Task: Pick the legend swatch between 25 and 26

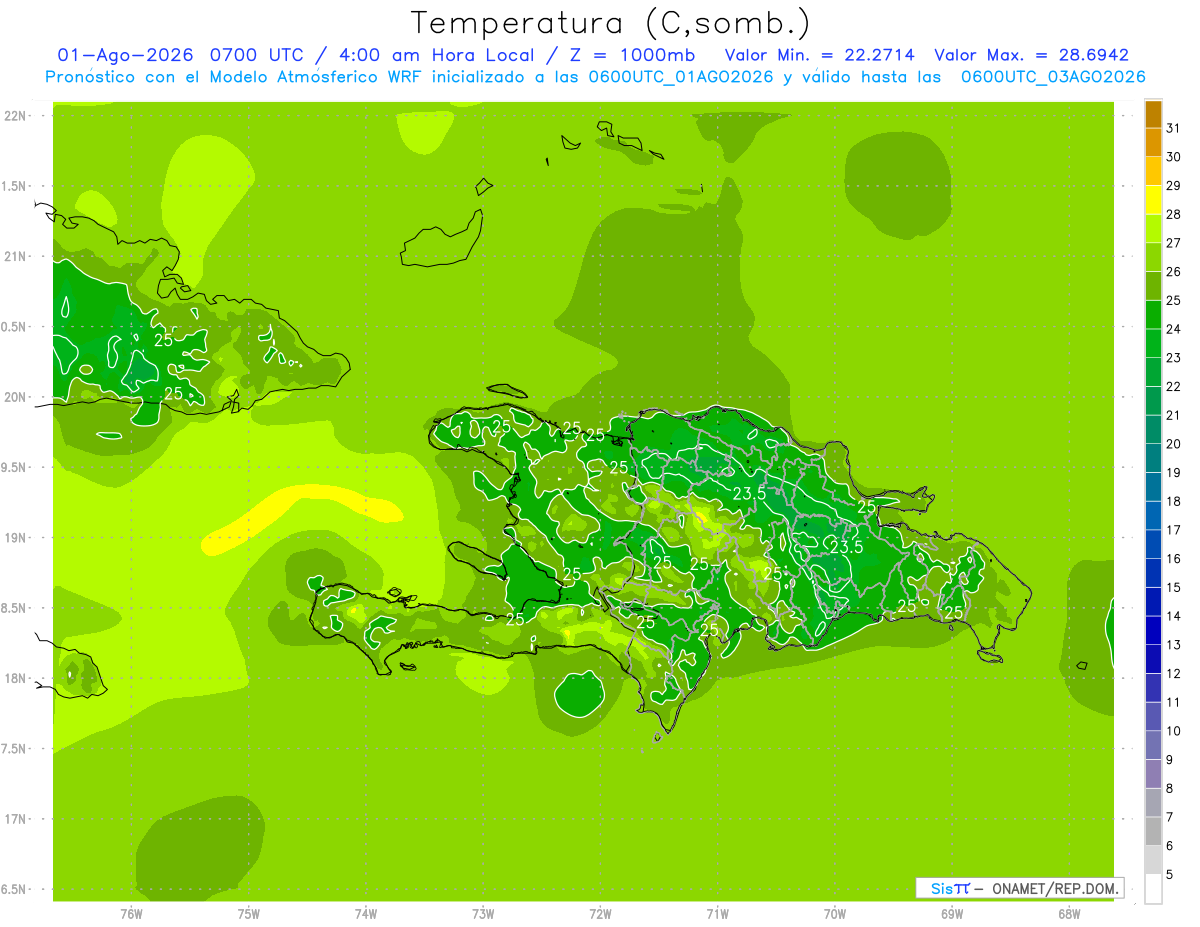Action: pyautogui.click(x=1153, y=286)
